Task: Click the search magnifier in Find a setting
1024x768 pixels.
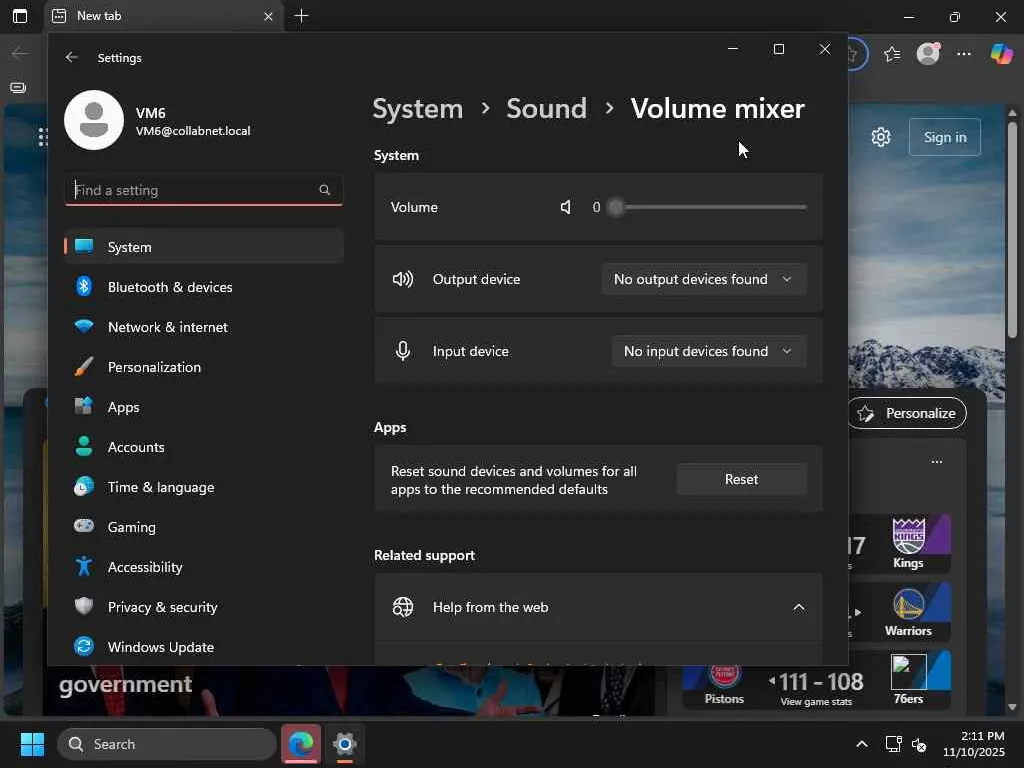Action: click(x=324, y=190)
